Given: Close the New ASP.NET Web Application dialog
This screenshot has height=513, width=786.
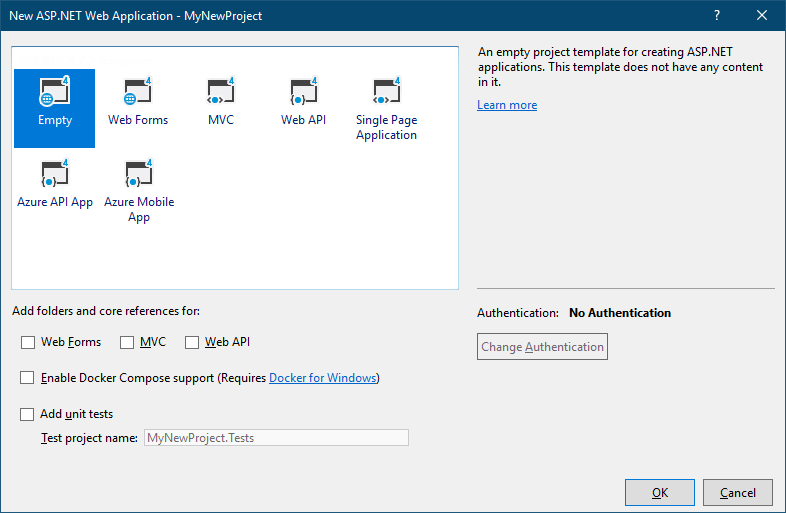Looking at the screenshot, I should (762, 16).
